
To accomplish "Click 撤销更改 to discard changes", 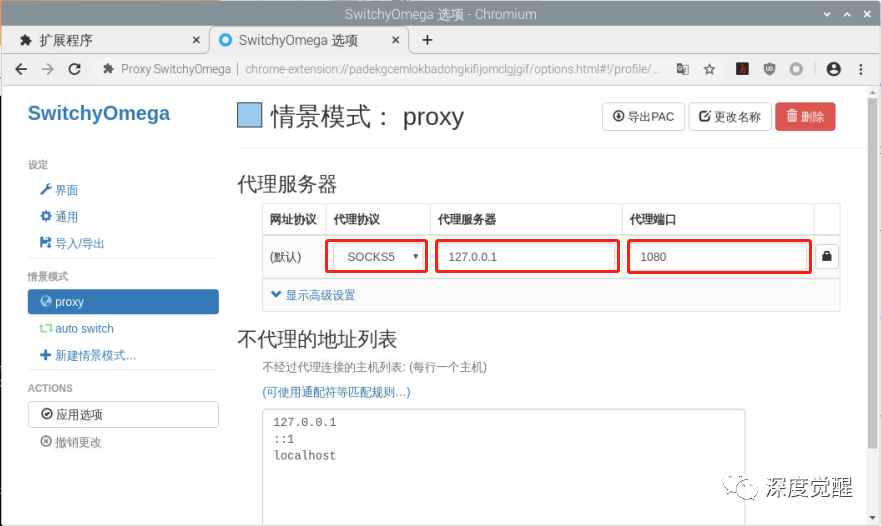I will (x=71, y=442).
